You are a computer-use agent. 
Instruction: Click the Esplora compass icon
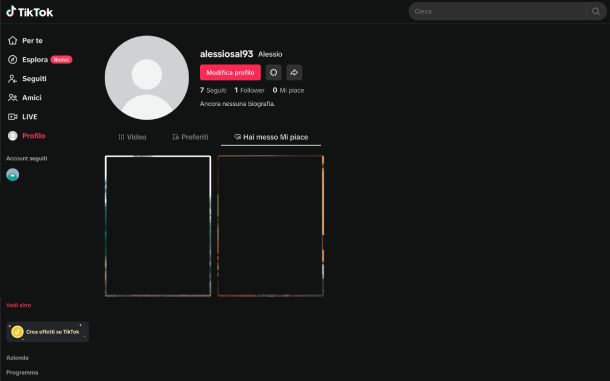point(13,60)
